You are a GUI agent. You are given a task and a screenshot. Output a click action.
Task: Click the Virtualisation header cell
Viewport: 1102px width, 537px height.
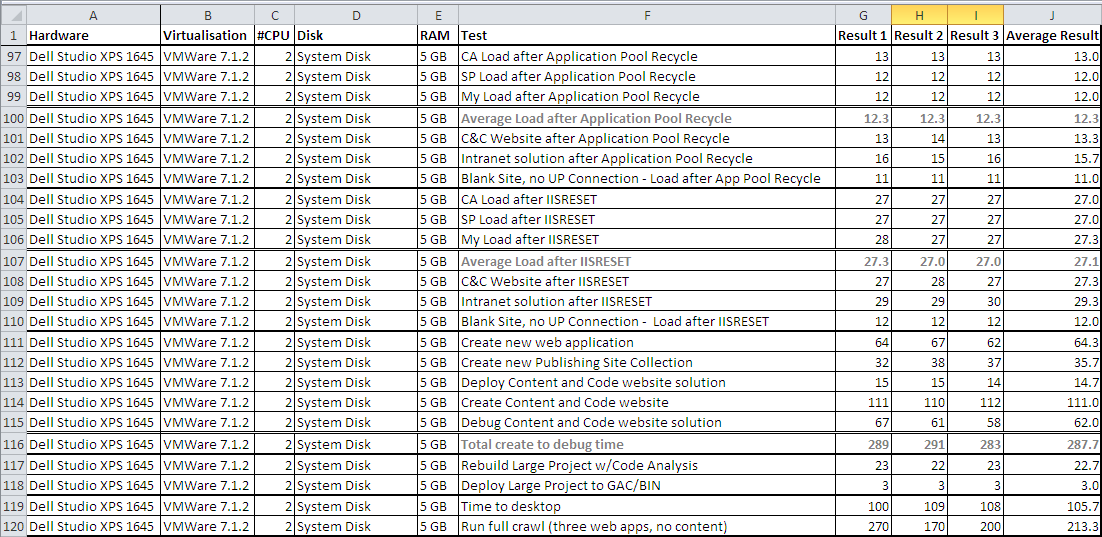coord(206,36)
